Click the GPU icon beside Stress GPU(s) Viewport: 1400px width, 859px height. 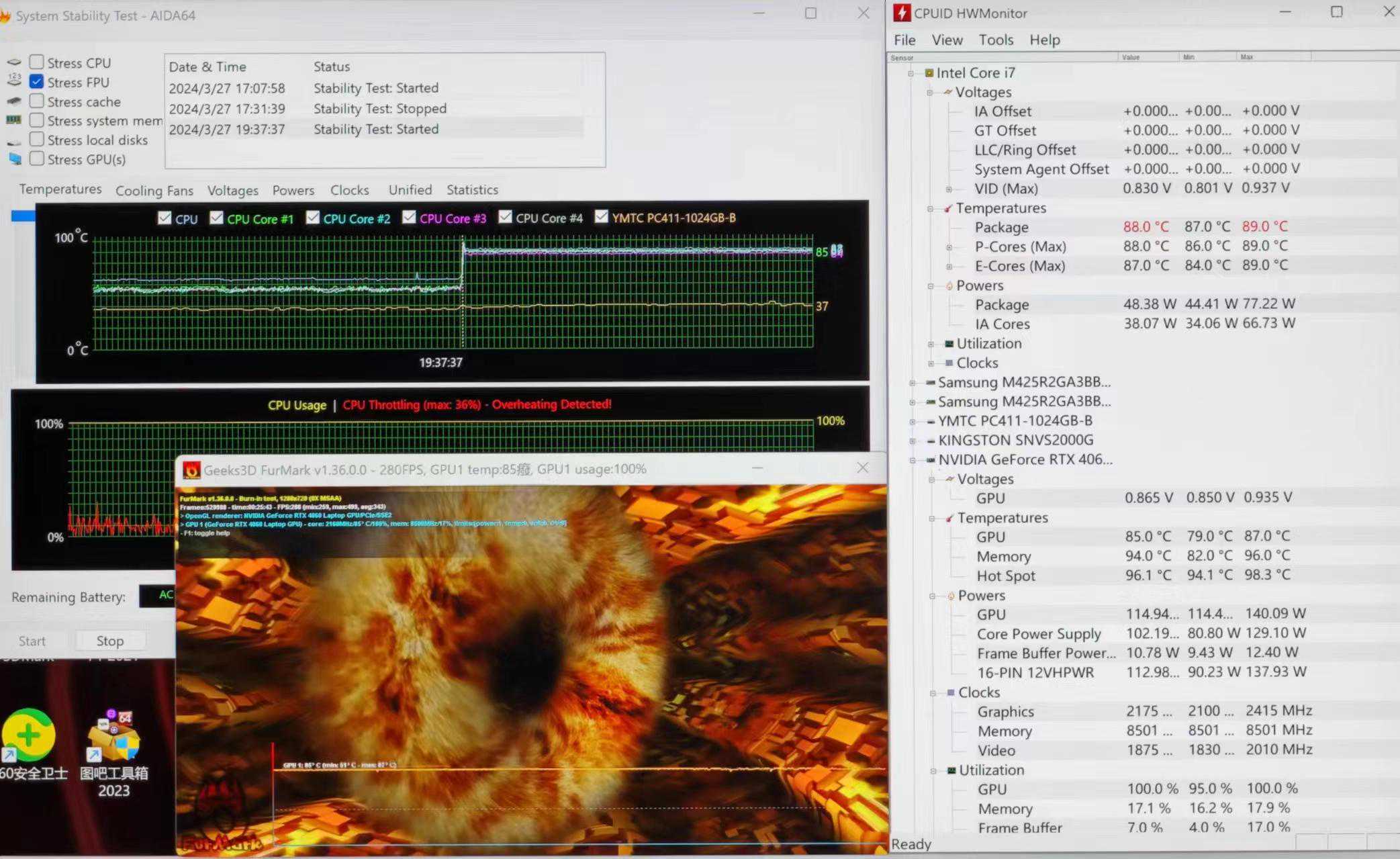(14, 159)
